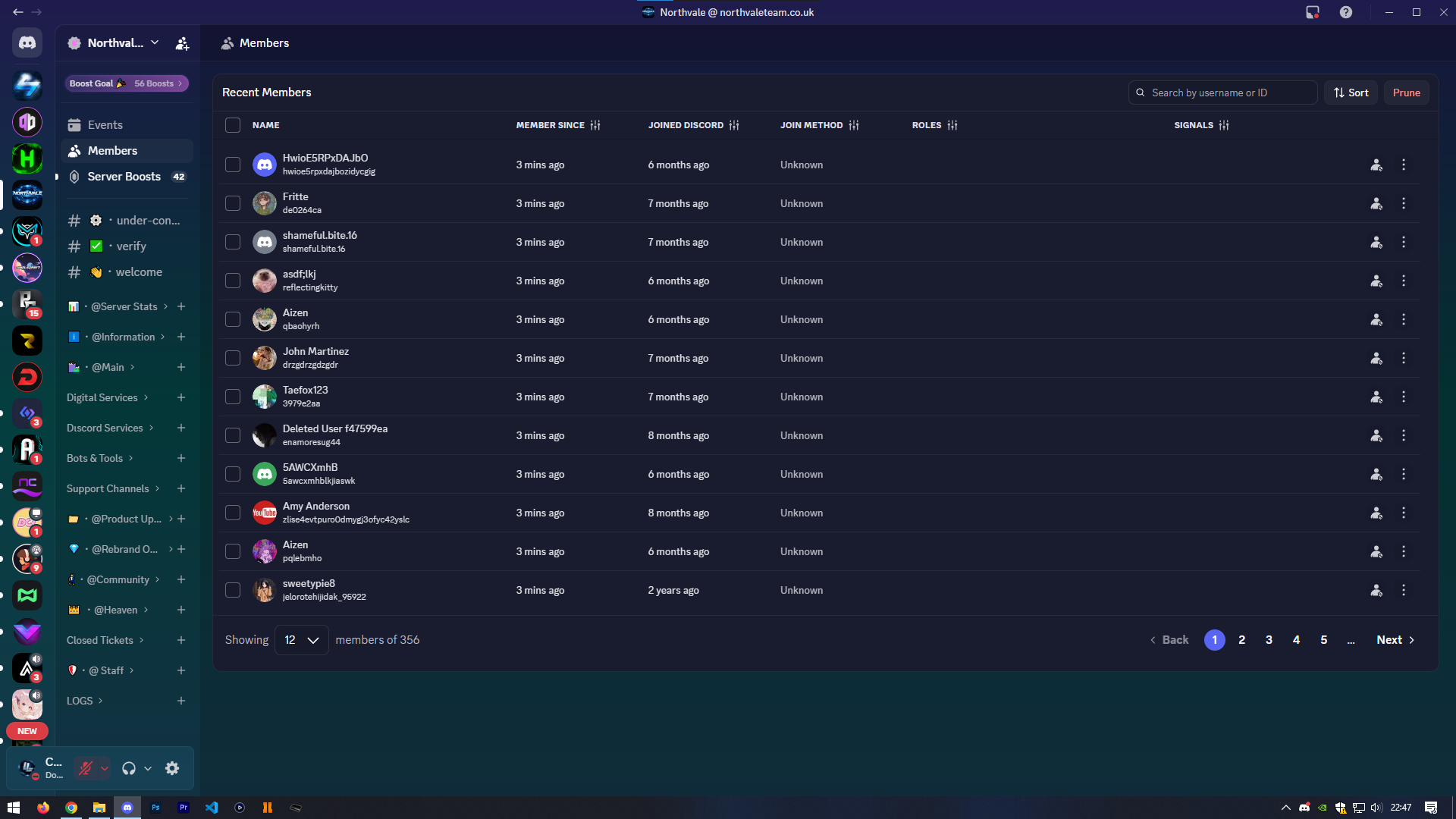The height and width of the screenshot is (819, 1456).
Task: Go to page 3 of members
Action: coord(1269,640)
